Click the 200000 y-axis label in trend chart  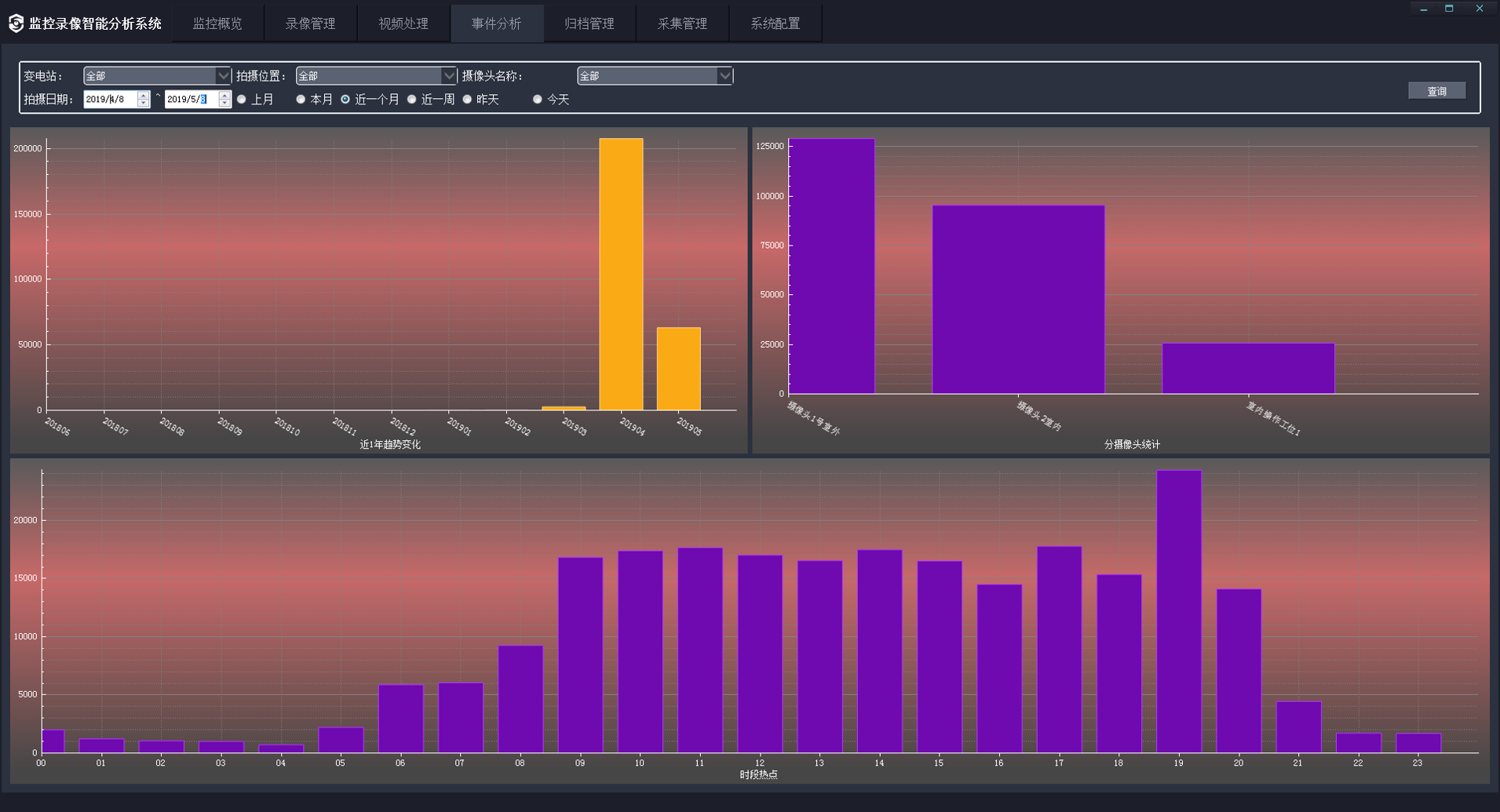point(27,148)
